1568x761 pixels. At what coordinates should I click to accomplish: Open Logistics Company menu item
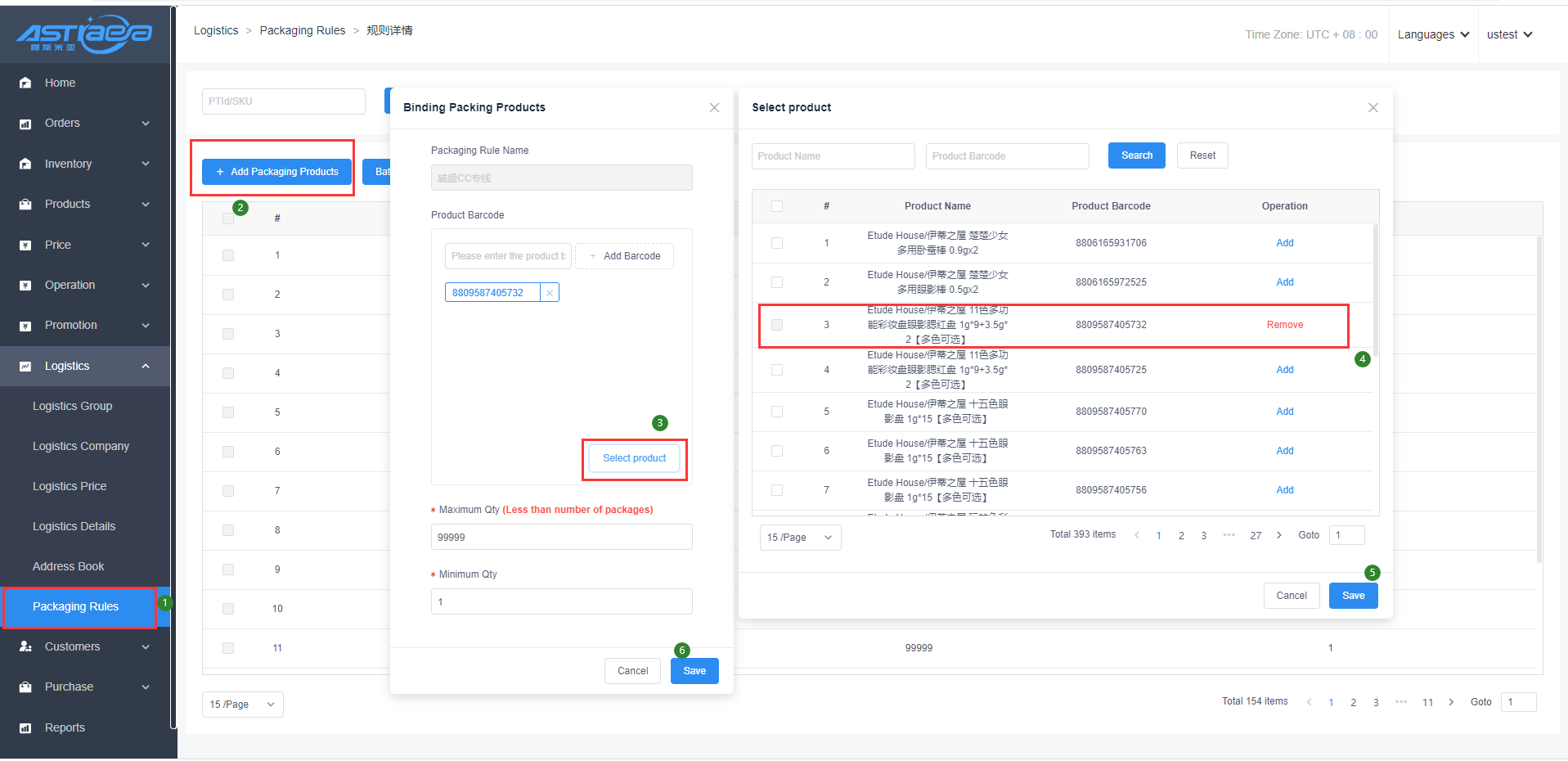pos(81,446)
